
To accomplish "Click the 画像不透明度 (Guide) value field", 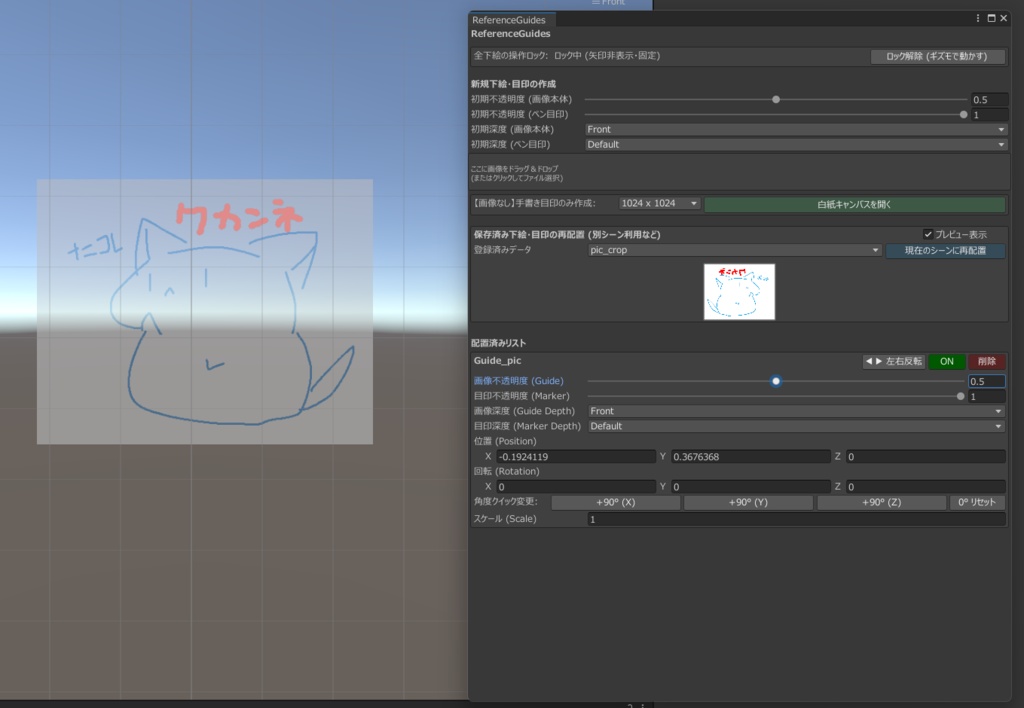I will click(x=987, y=381).
